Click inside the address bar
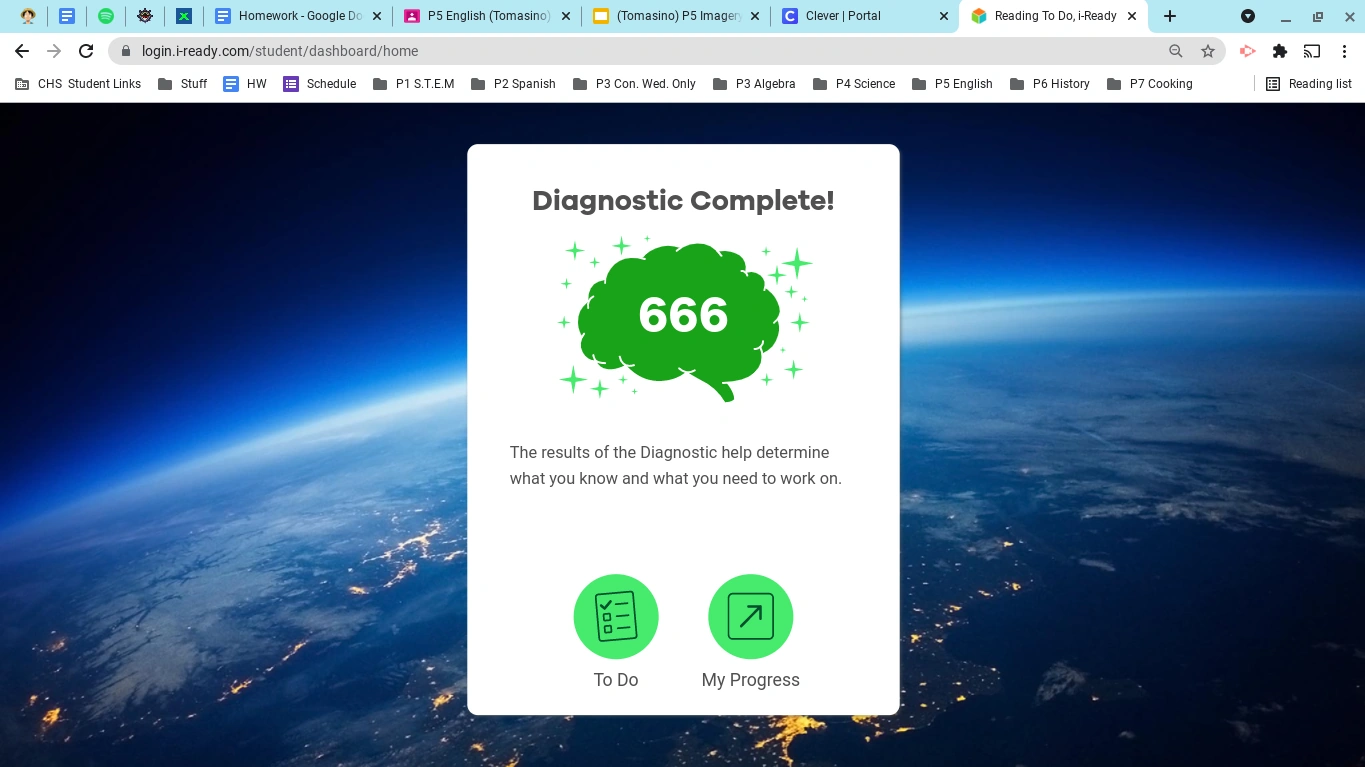 (x=600, y=51)
